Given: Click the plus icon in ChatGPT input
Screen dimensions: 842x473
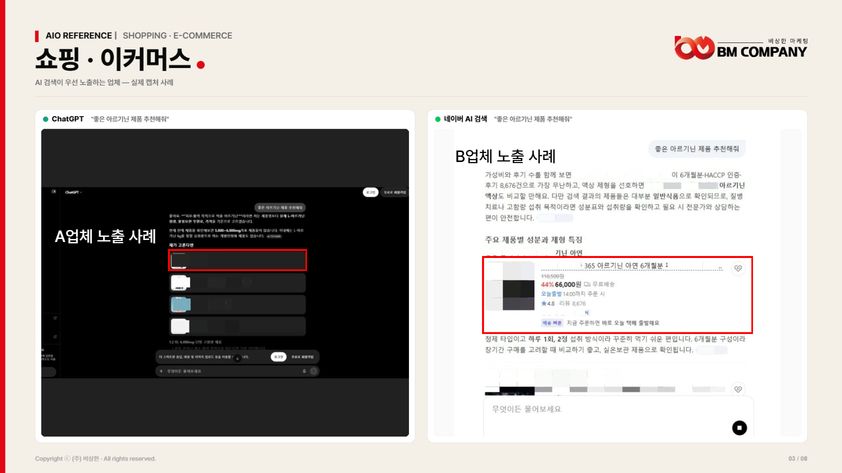Looking at the screenshot, I should pyautogui.click(x=161, y=371).
